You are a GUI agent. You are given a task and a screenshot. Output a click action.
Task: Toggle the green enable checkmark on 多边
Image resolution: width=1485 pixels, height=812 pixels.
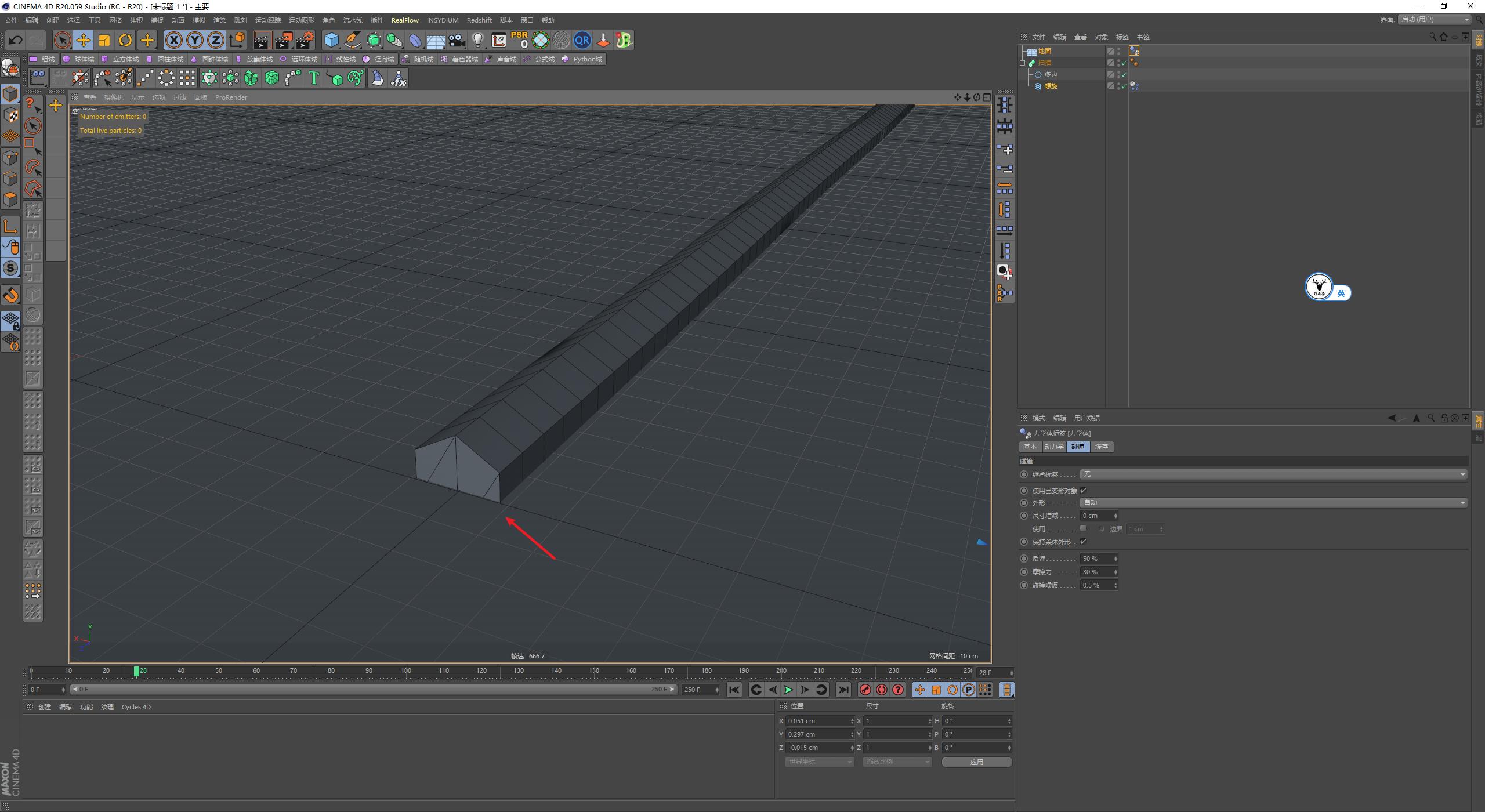pyautogui.click(x=1124, y=74)
